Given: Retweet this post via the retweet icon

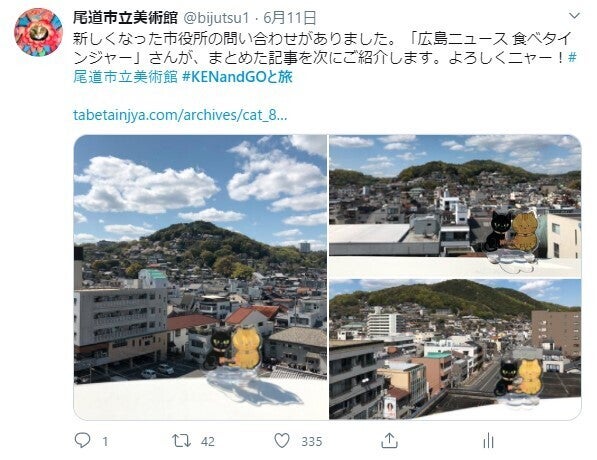Looking at the screenshot, I should [x=181, y=441].
